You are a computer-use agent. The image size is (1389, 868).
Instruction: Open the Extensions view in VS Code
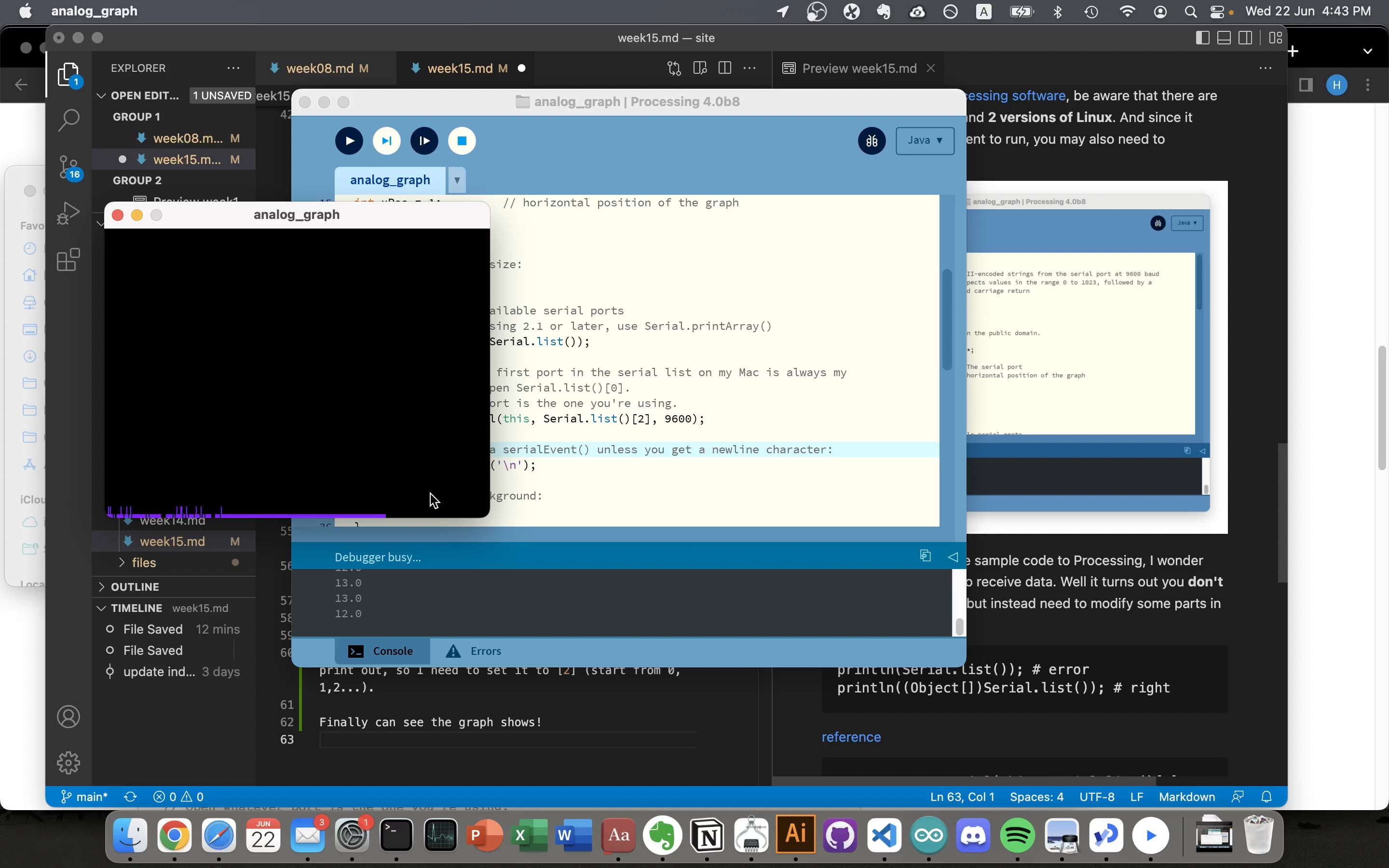tap(68, 259)
